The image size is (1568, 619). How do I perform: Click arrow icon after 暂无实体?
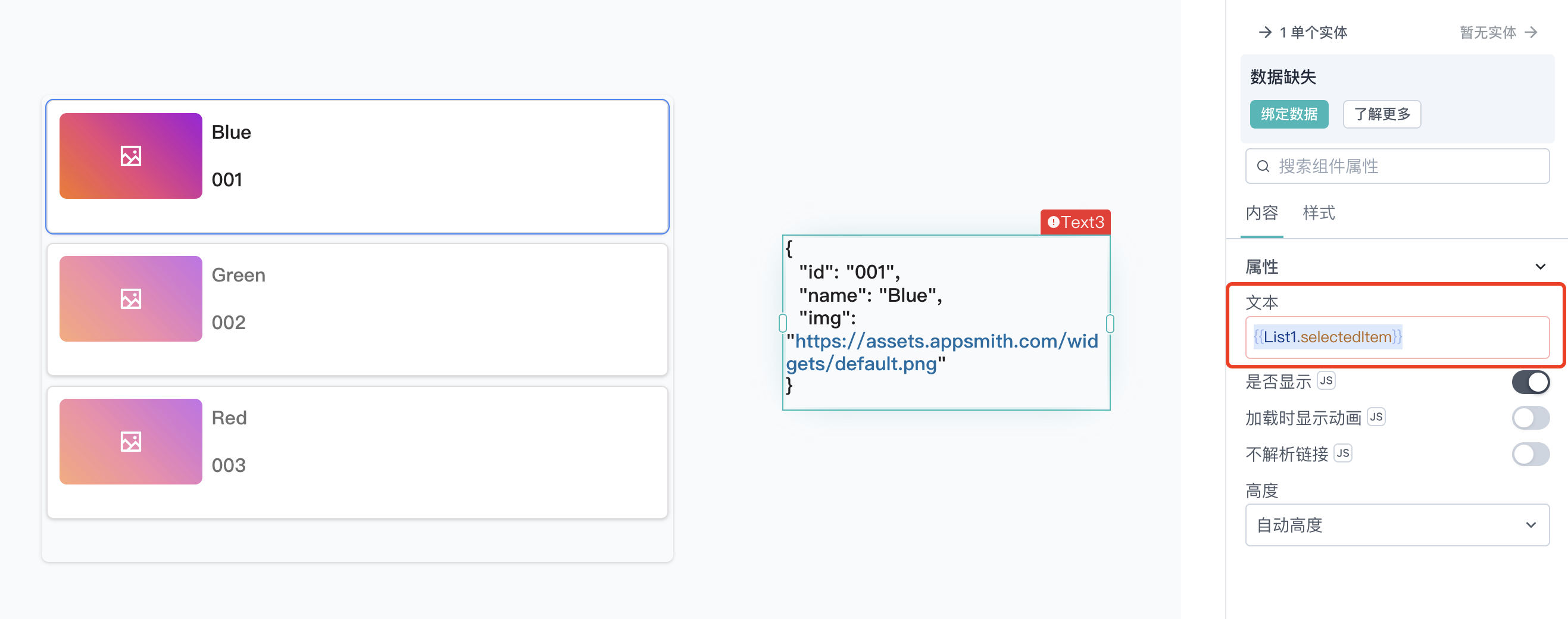pyautogui.click(x=1531, y=32)
